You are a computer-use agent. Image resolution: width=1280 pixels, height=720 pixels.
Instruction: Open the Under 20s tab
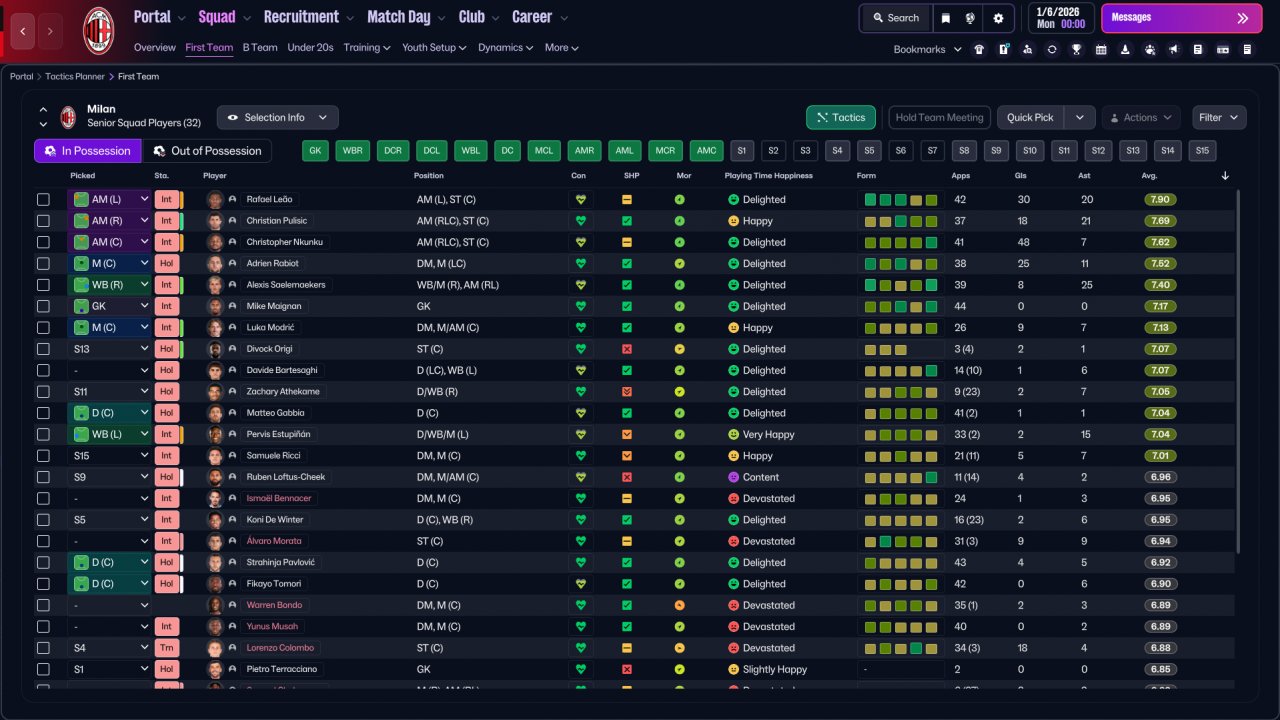pos(310,47)
